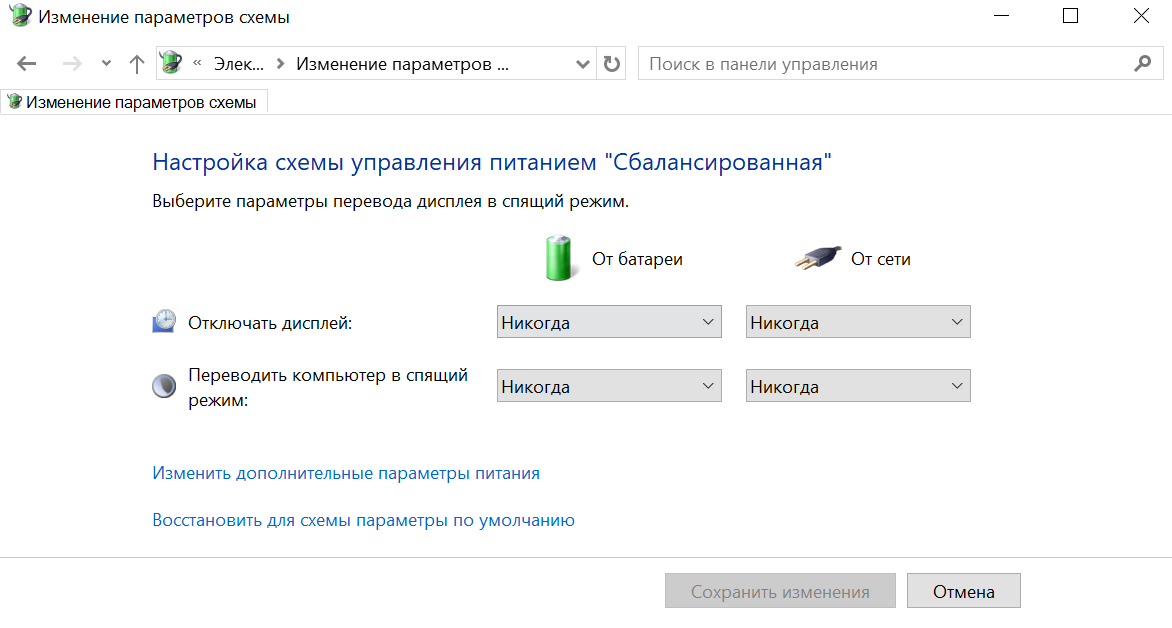Click the sleep mode moon icon
The image size is (1172, 628).
click(x=163, y=386)
